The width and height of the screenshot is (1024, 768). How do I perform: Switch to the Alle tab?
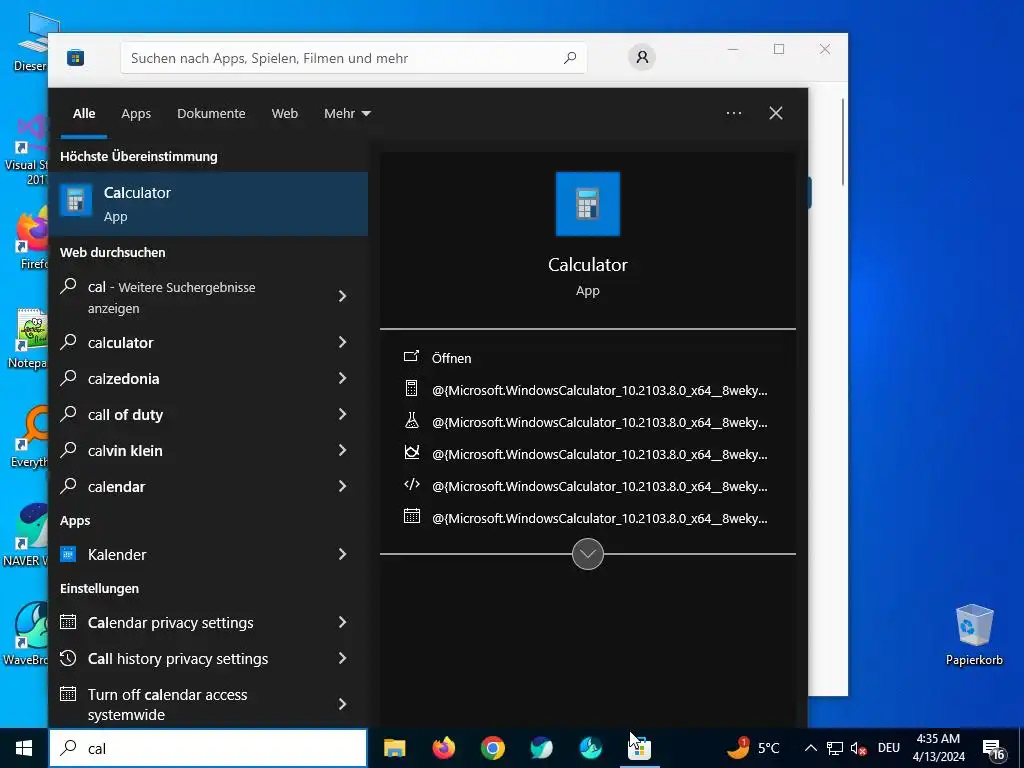click(84, 113)
